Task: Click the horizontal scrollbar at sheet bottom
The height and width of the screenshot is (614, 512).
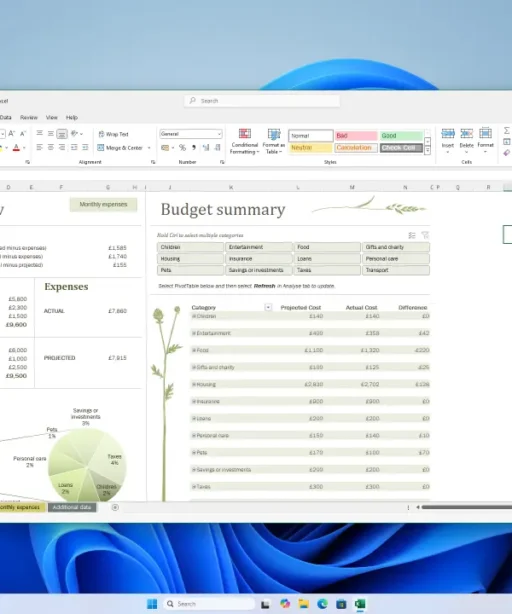Action: [x=466, y=507]
